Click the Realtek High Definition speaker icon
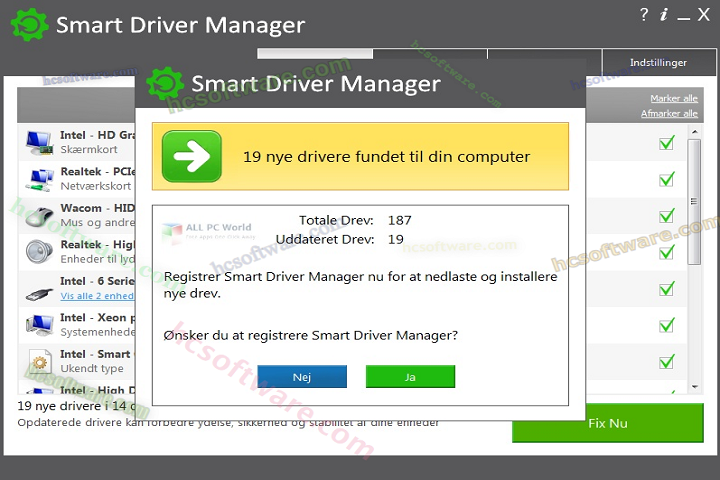 click(x=39, y=252)
